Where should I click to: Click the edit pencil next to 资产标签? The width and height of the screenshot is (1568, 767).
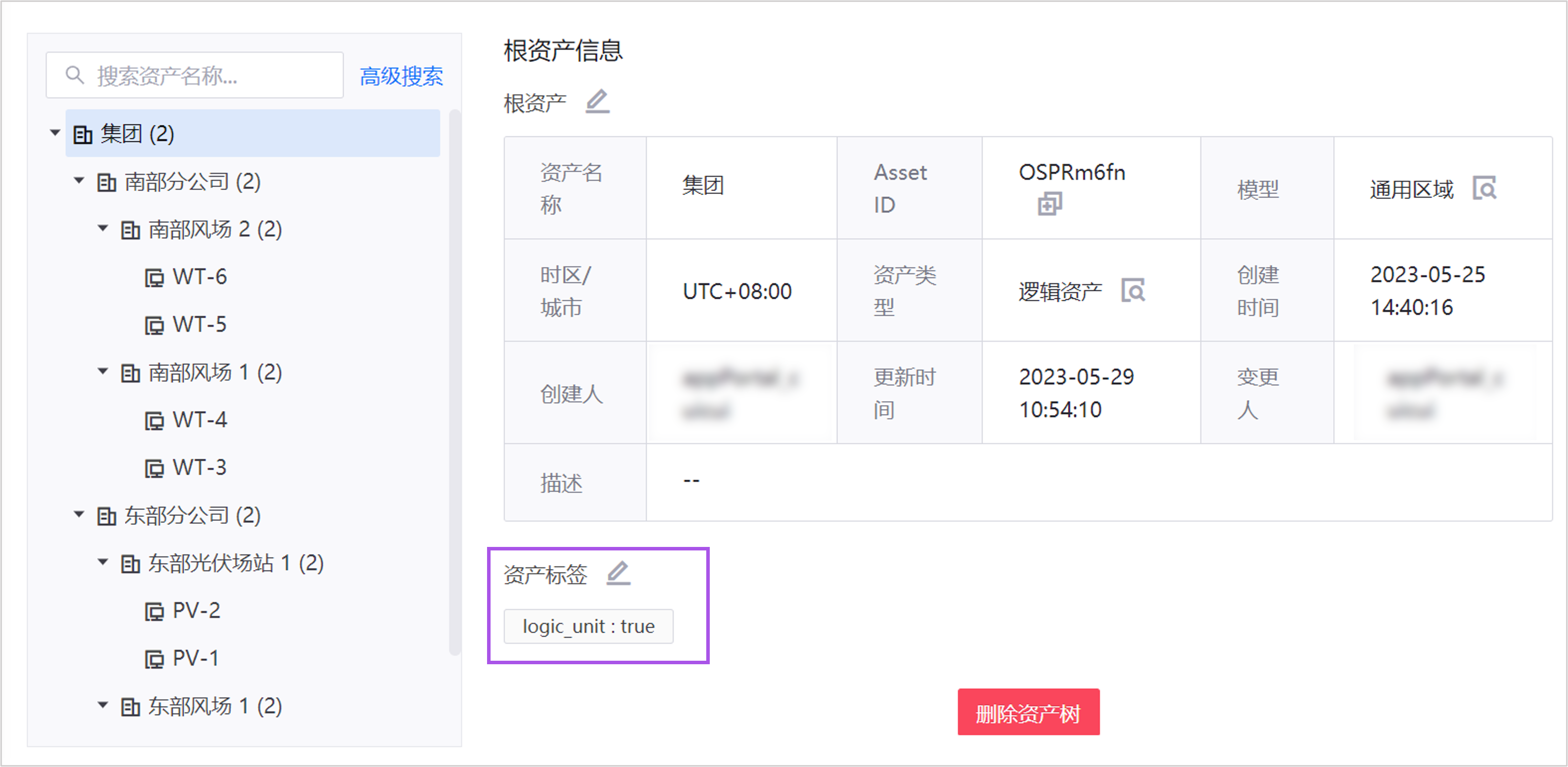618,573
